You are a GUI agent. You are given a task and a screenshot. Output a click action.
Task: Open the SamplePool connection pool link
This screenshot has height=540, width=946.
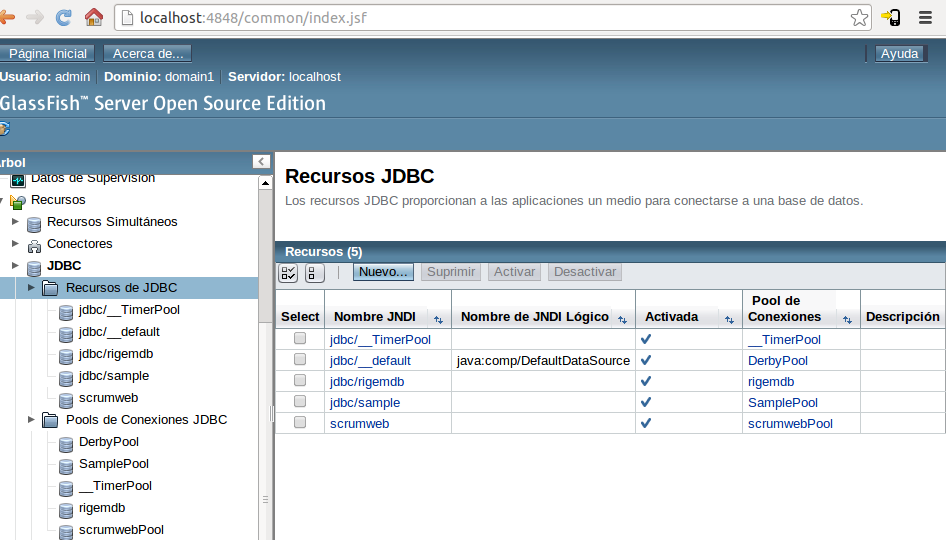[x=783, y=402]
